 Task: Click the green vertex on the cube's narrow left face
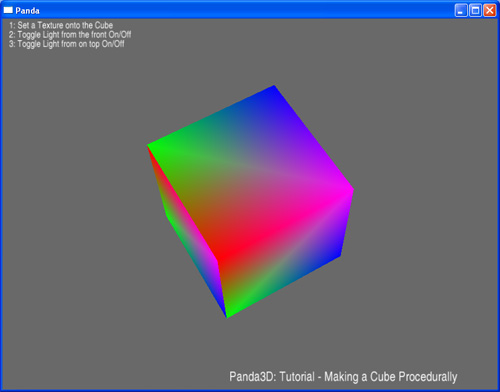point(166,215)
